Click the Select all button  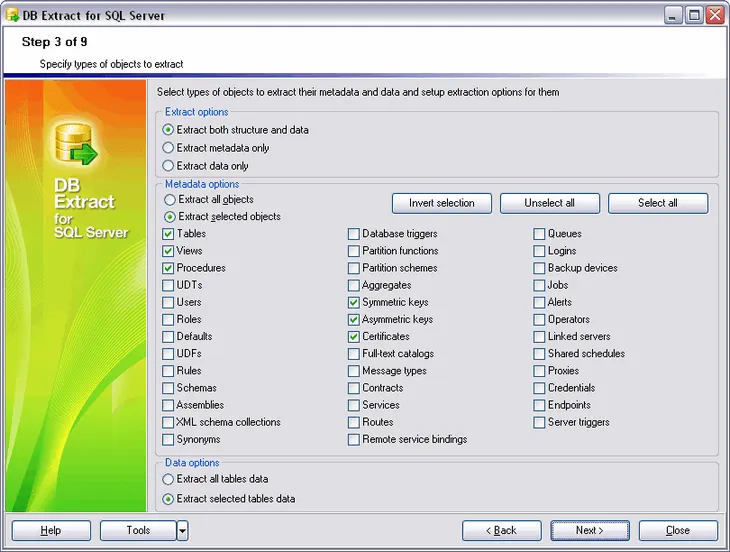point(658,203)
